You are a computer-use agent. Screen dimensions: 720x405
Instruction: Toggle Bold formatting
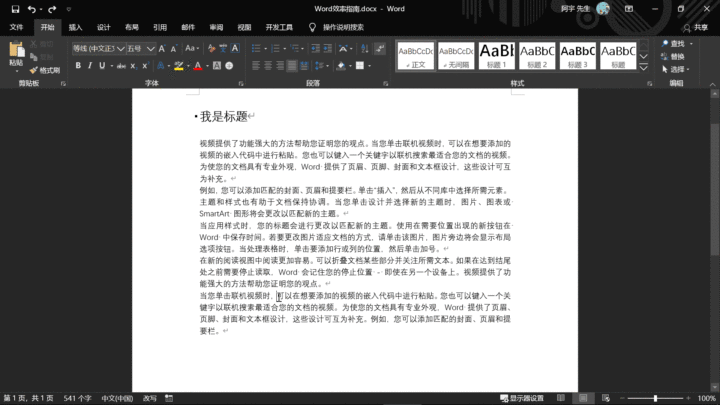point(78,66)
